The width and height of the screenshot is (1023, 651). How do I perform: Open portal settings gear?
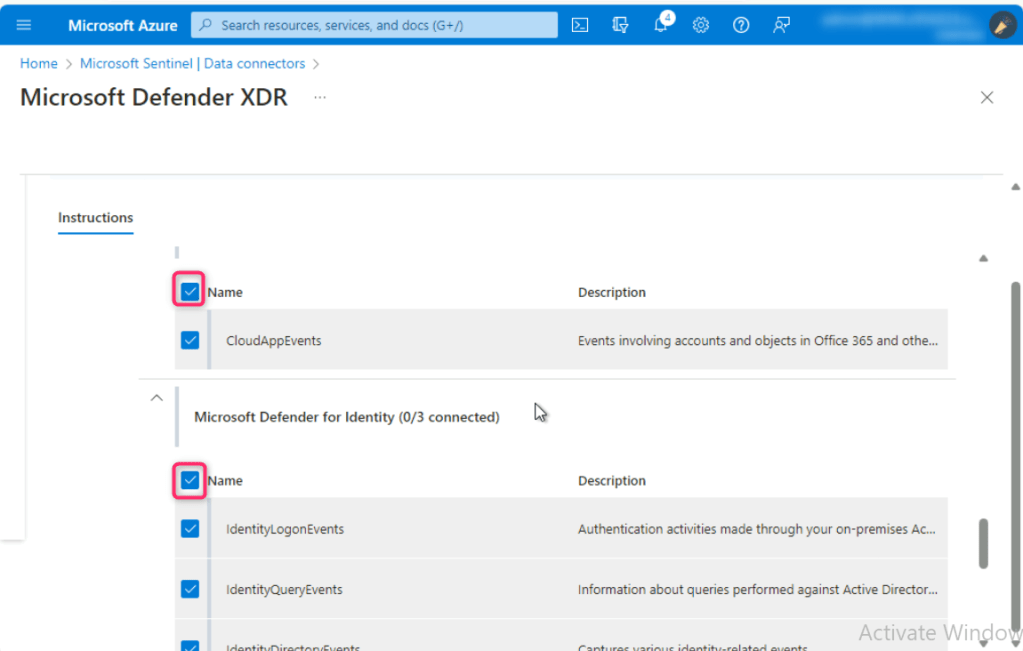point(701,25)
